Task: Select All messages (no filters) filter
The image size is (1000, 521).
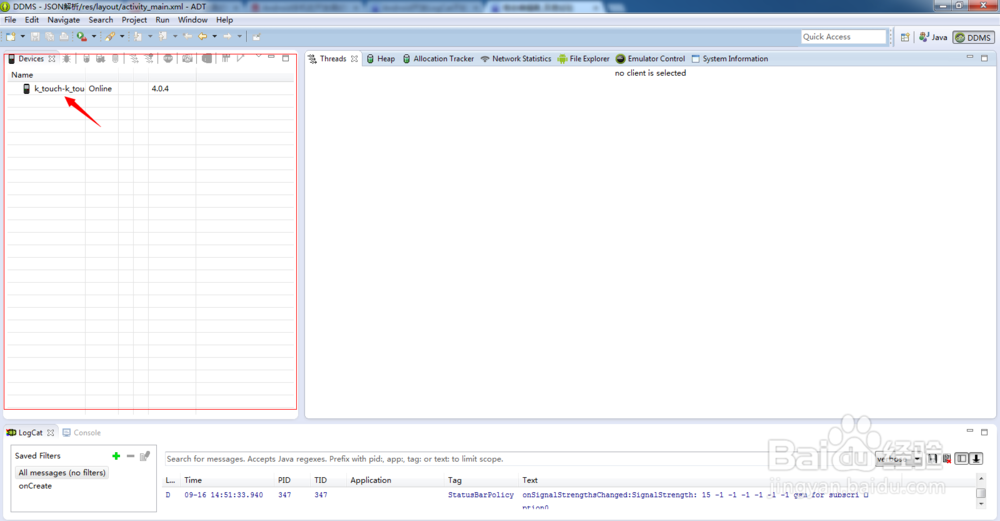Action: tap(62, 473)
